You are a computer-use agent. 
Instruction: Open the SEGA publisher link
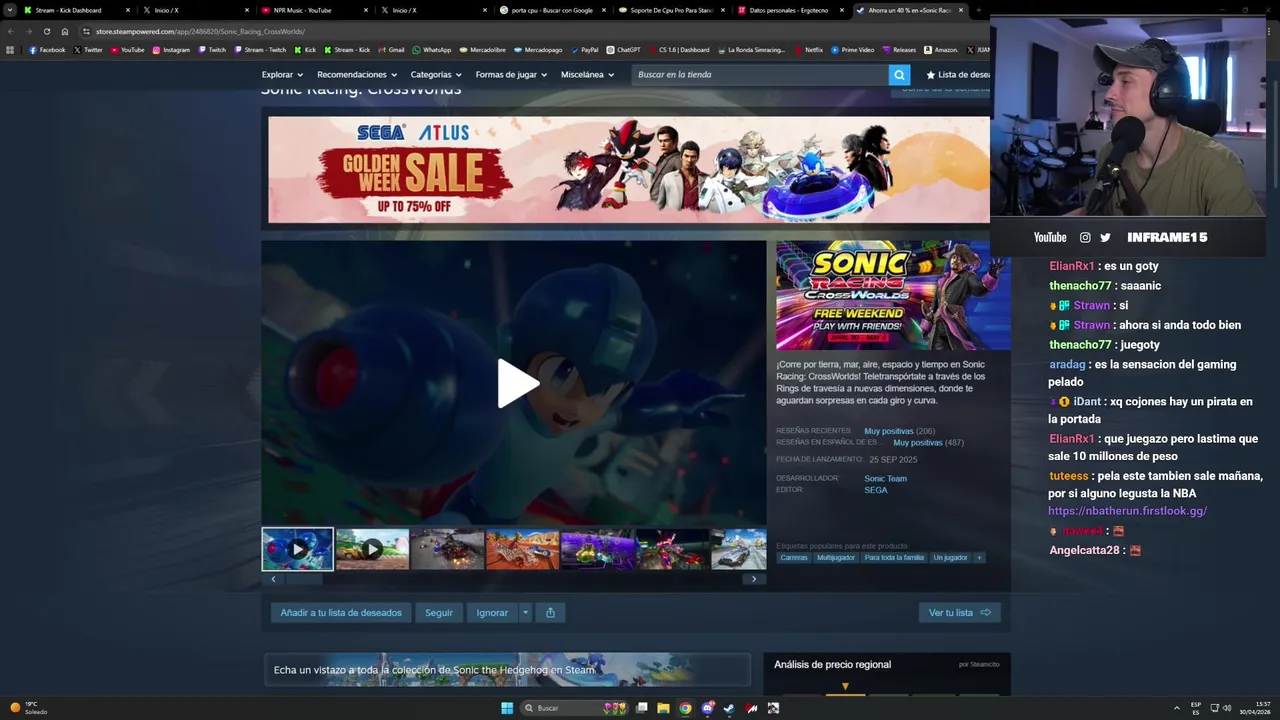click(x=875, y=490)
